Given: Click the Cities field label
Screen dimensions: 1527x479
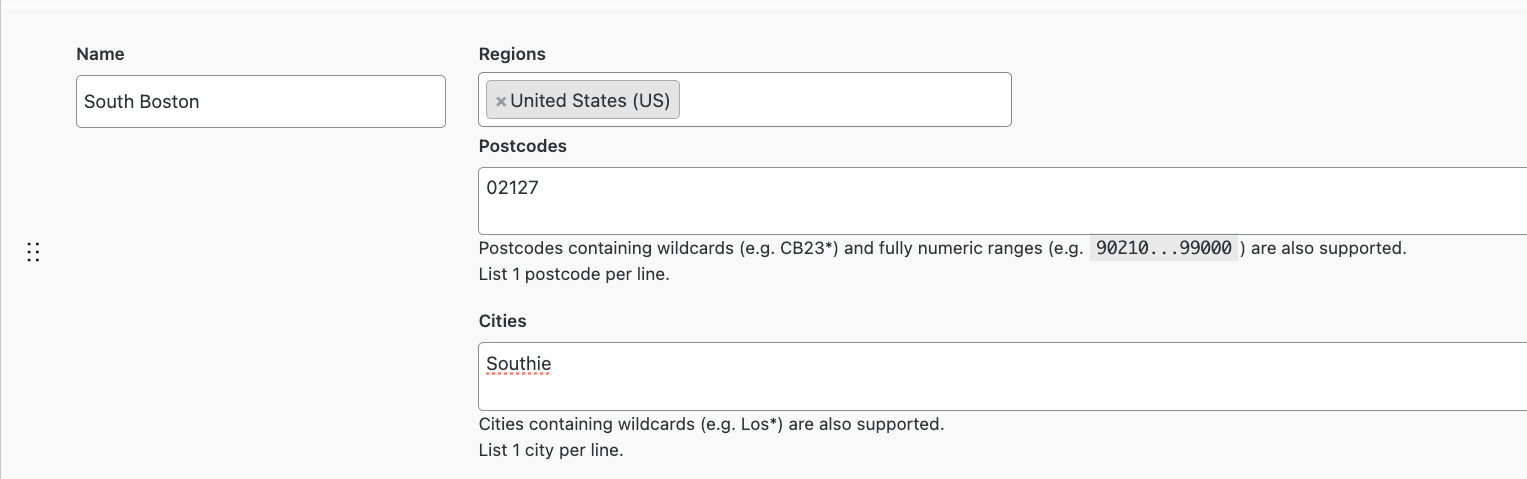Looking at the screenshot, I should (x=502, y=321).
